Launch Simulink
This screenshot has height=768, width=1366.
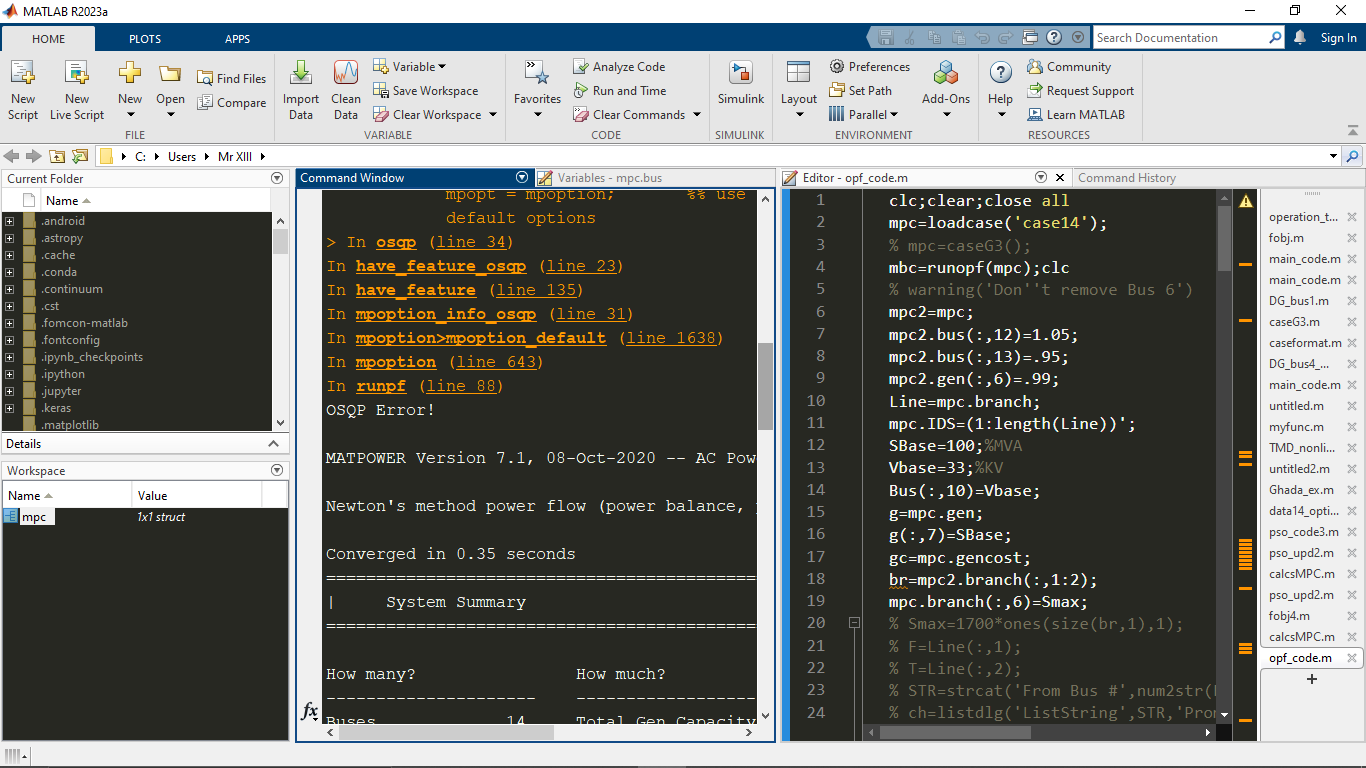click(x=740, y=88)
